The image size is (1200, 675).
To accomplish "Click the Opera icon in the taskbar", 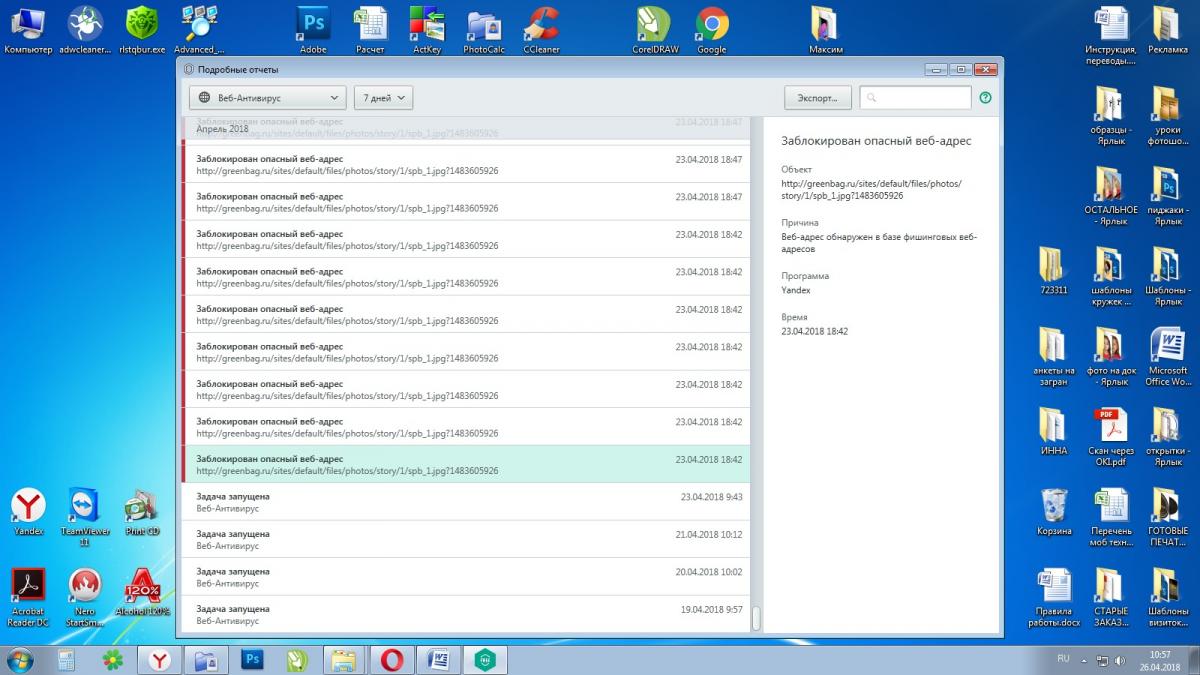I will point(390,660).
